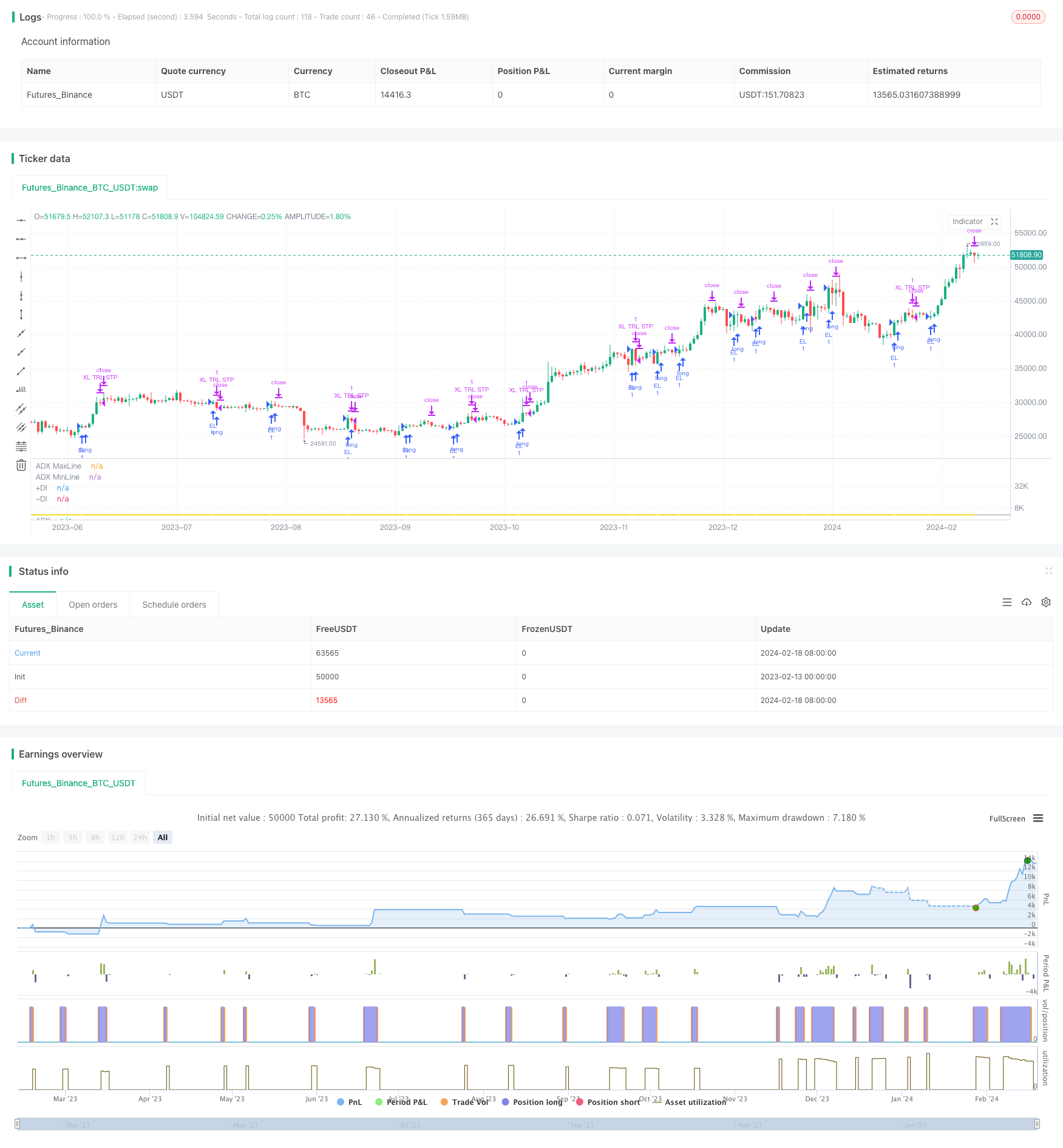
Task: Toggle the Trade Vol legend series
Action: coord(464,1102)
